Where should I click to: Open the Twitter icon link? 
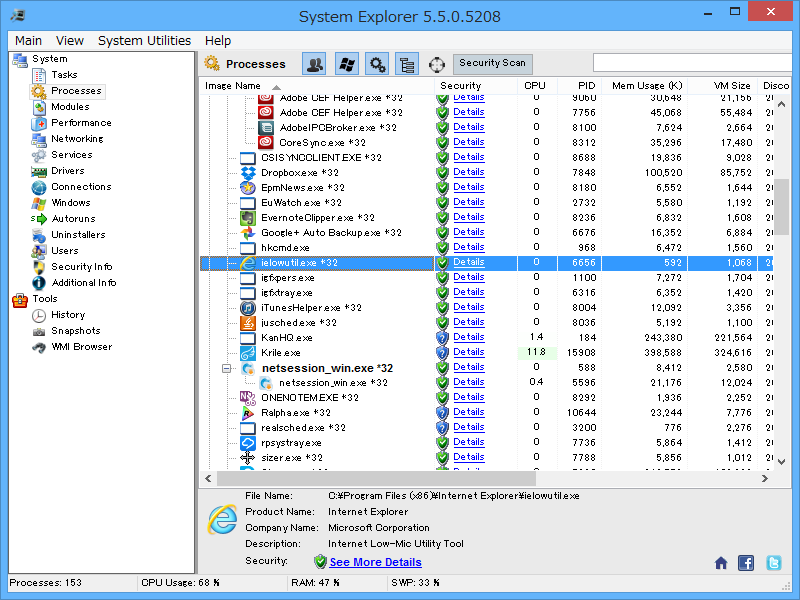[773, 563]
